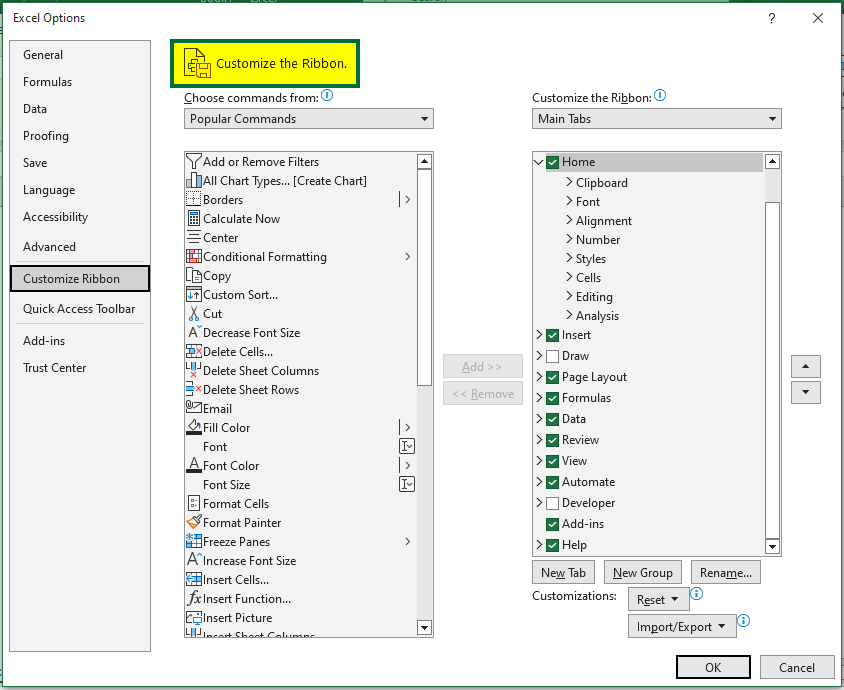Open the Popular Commands dropdown
The image size is (844, 690).
(308, 118)
